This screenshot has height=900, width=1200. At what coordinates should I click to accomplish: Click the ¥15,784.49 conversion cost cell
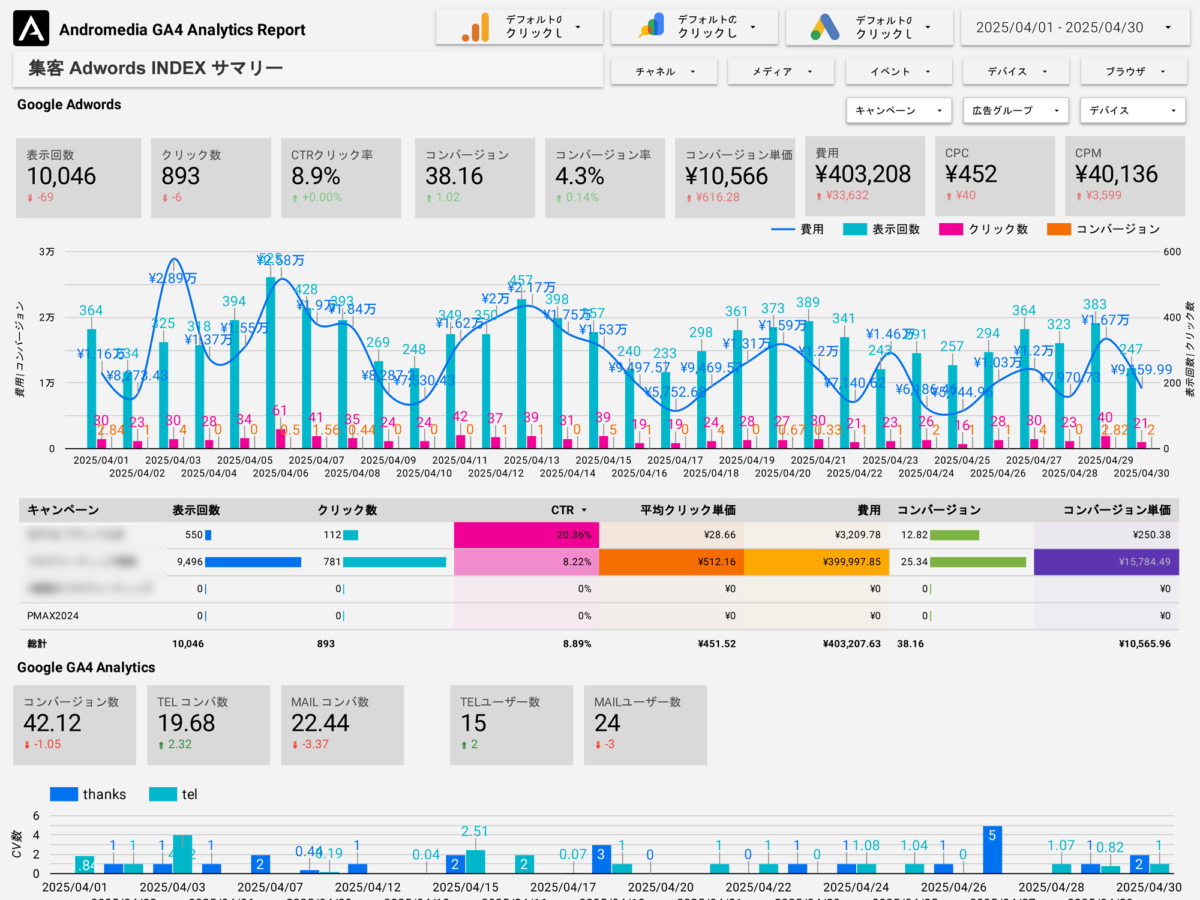[x=1107, y=562]
